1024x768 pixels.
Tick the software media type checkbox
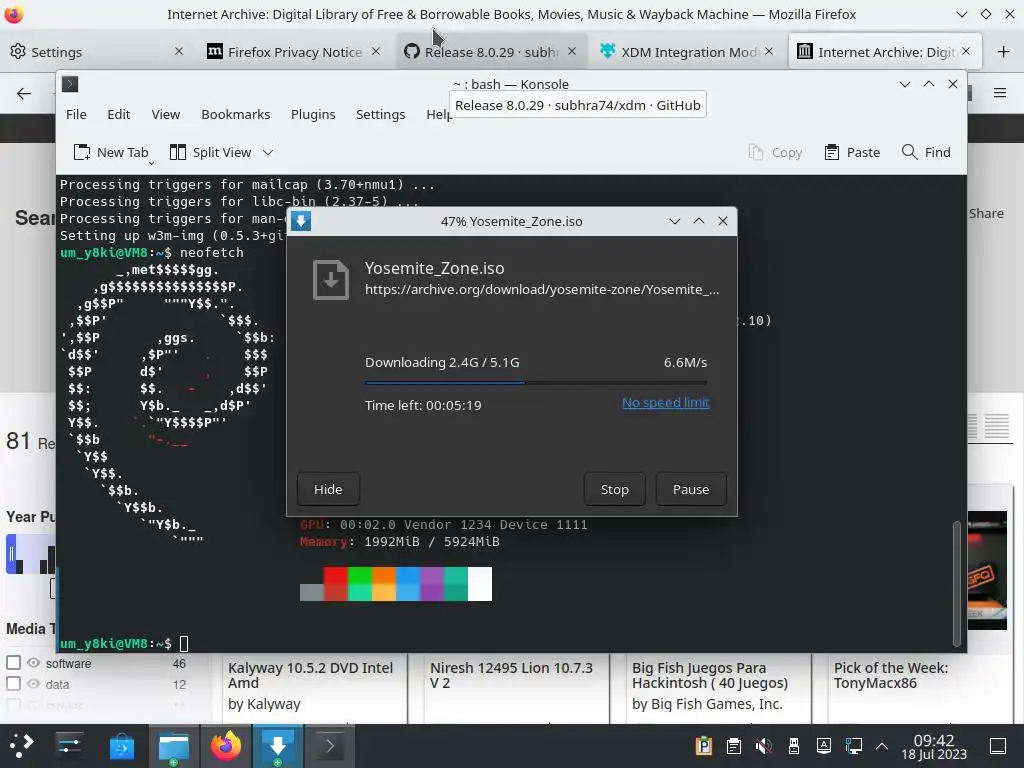point(13,663)
